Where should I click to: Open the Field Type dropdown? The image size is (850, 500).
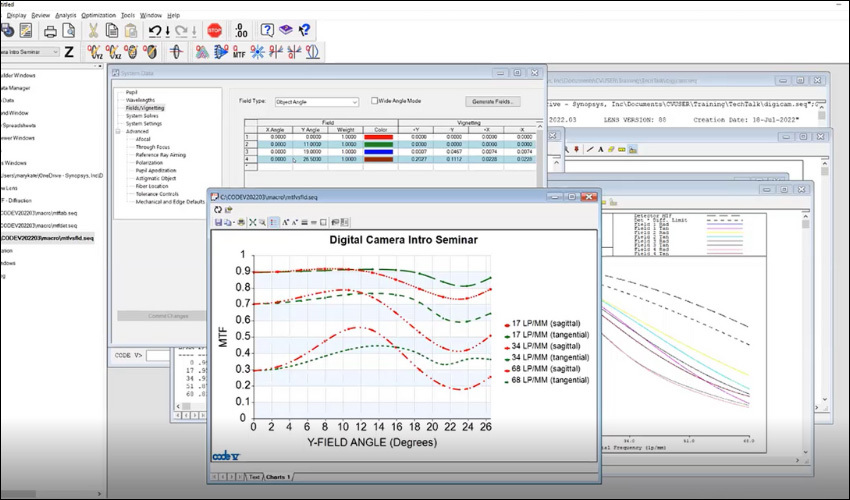[x=317, y=102]
